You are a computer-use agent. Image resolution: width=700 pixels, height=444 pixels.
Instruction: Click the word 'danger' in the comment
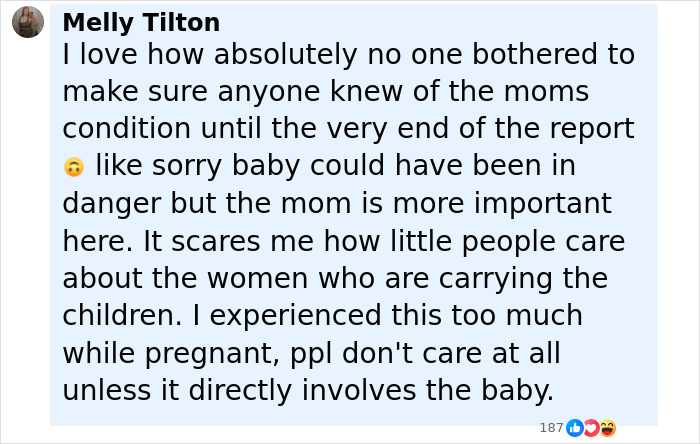(112, 204)
